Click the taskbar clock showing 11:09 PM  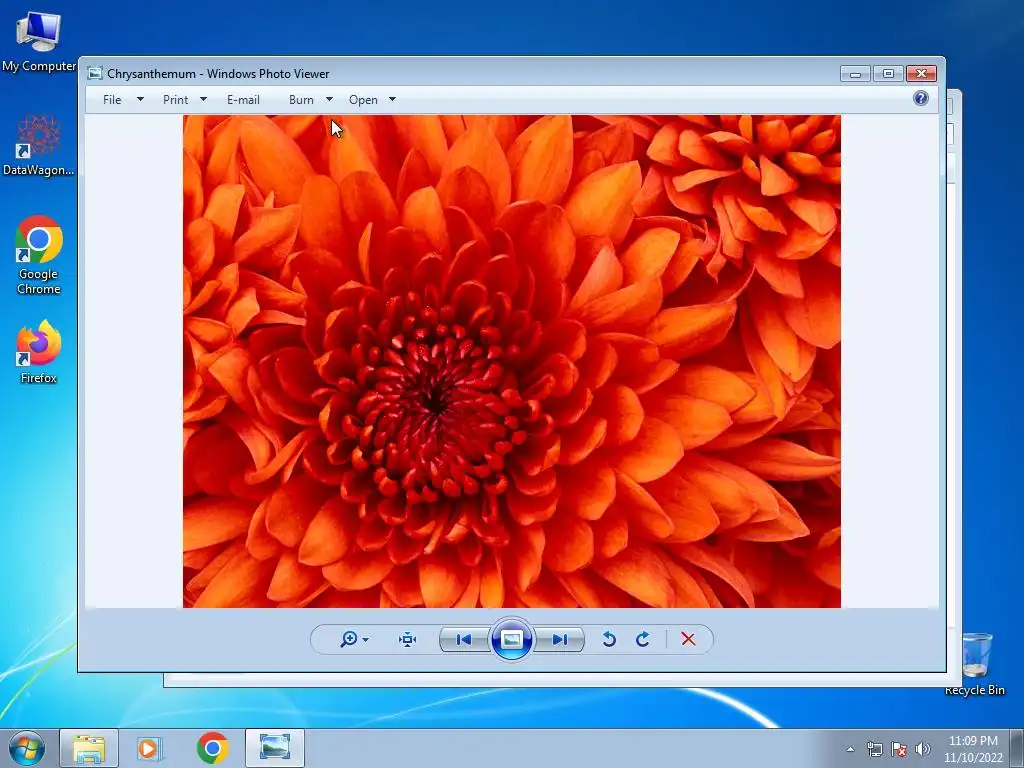[973, 749]
